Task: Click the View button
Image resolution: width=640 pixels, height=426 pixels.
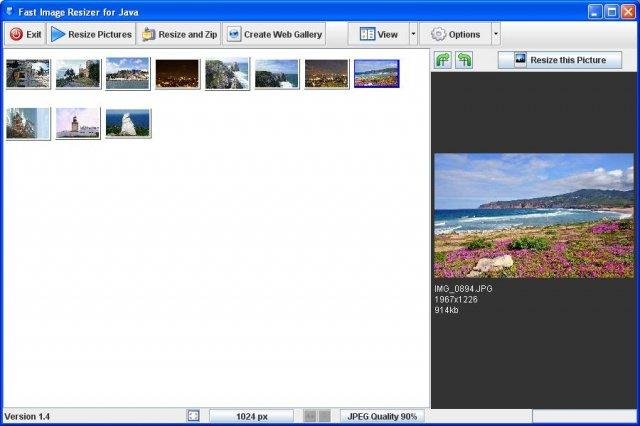Action: (x=379, y=34)
